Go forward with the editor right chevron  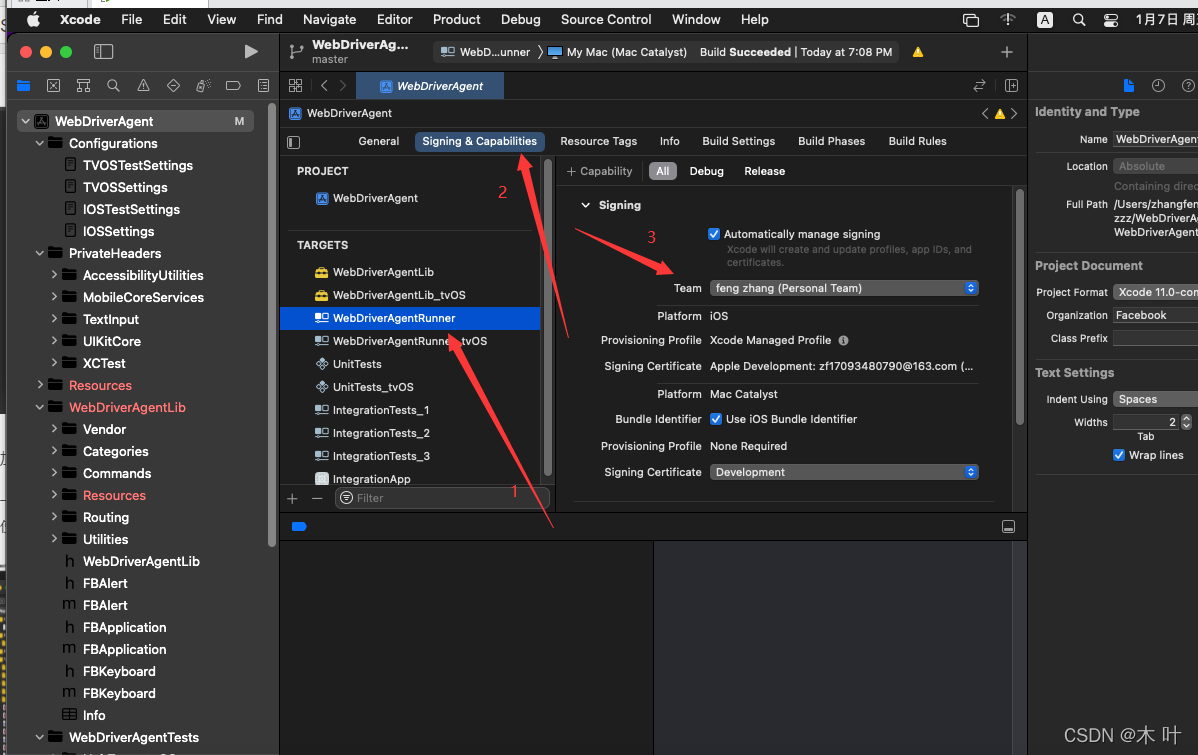pyautogui.click(x=343, y=86)
